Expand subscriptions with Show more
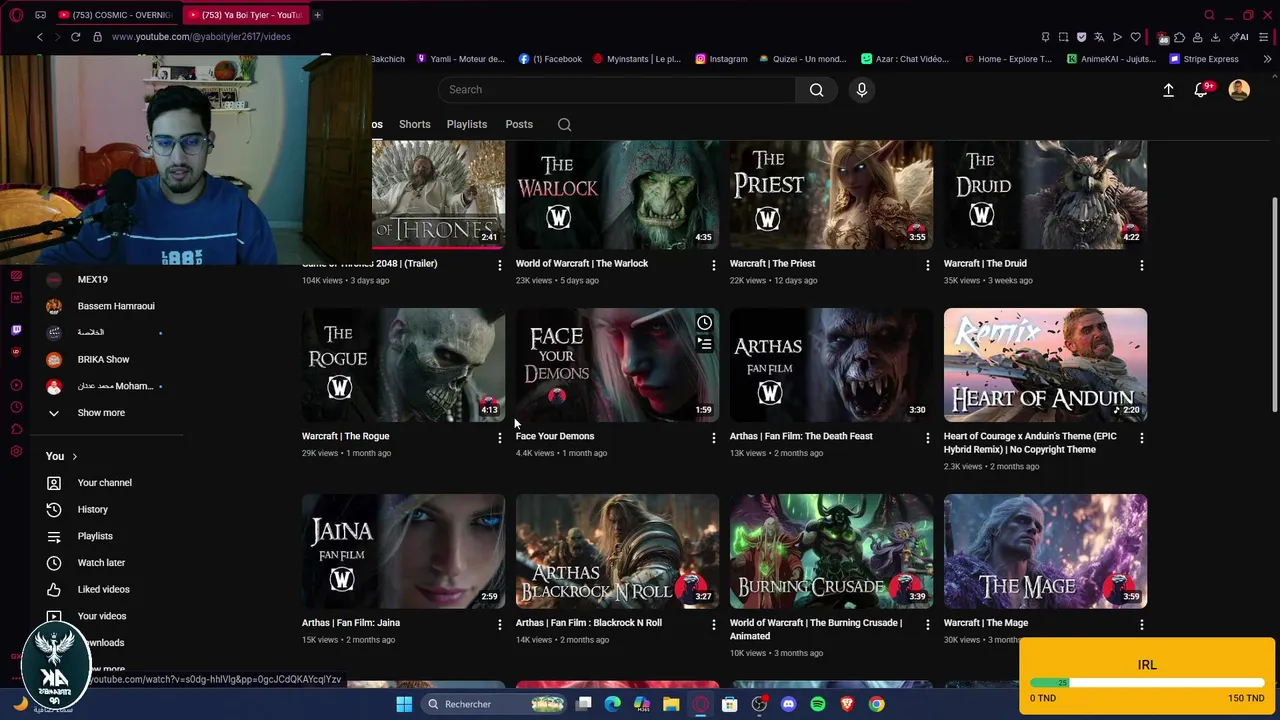Screen dimensions: 1280x720 point(101,413)
